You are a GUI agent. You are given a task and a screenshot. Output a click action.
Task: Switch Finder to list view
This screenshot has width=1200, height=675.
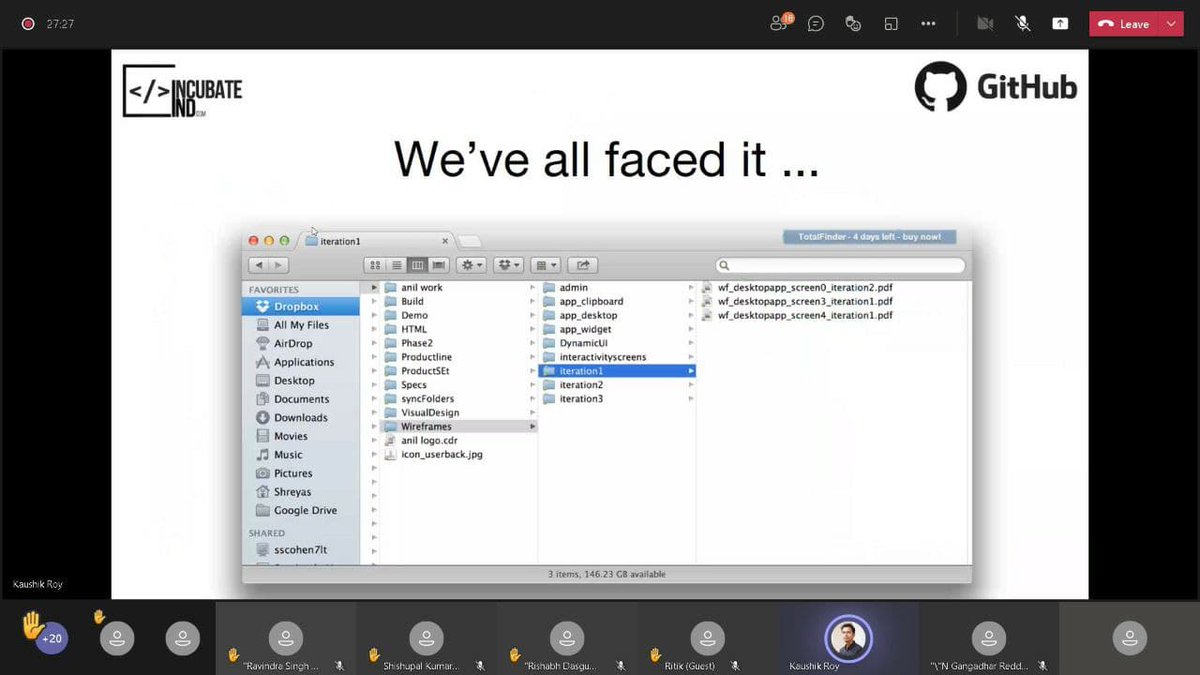coord(396,265)
